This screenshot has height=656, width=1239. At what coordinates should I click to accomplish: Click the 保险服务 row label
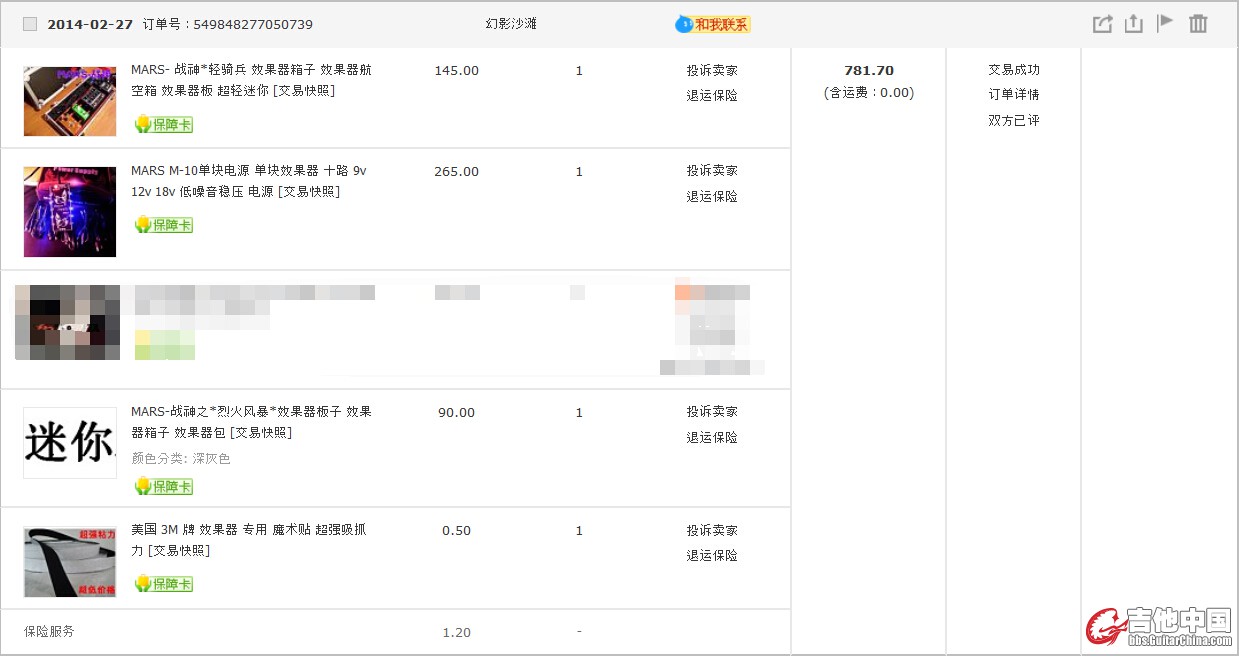click(x=49, y=632)
